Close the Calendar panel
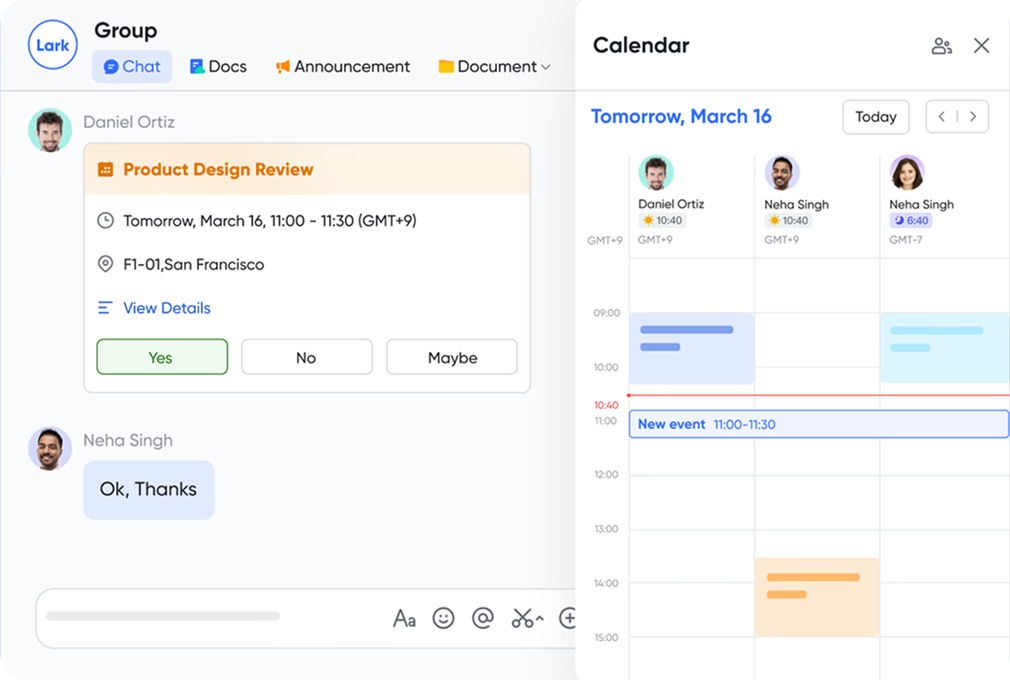The height and width of the screenshot is (680, 1010). pos(981,46)
